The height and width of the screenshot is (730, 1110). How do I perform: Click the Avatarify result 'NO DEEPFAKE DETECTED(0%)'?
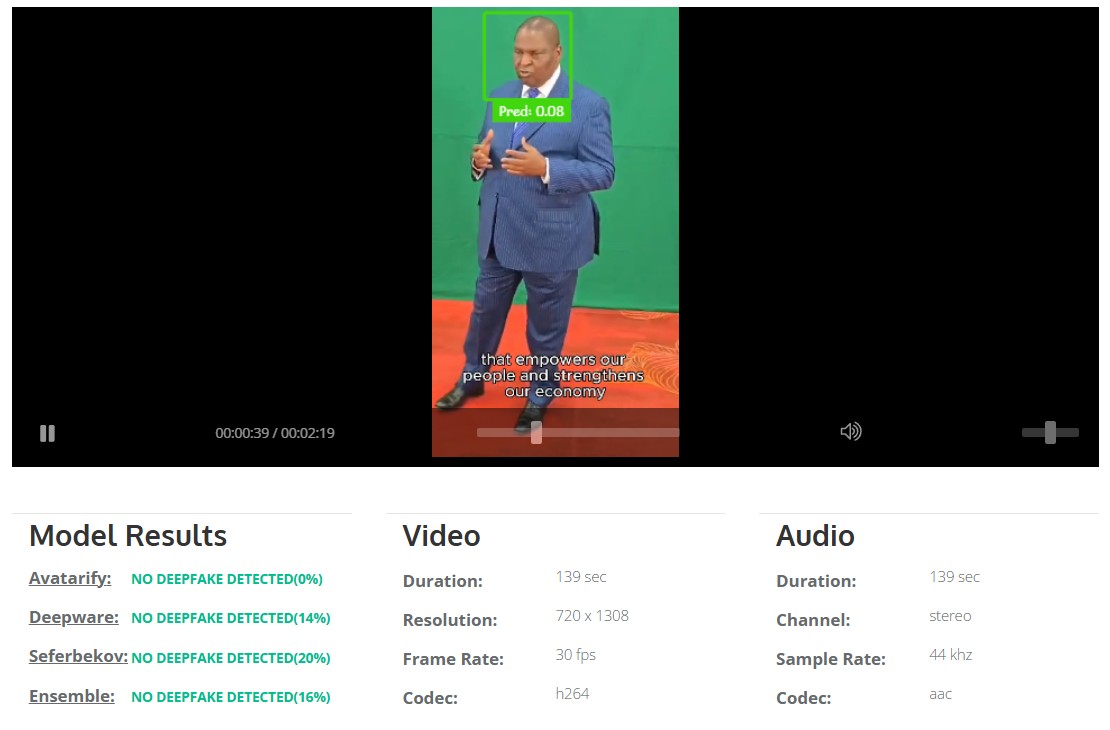(227, 579)
